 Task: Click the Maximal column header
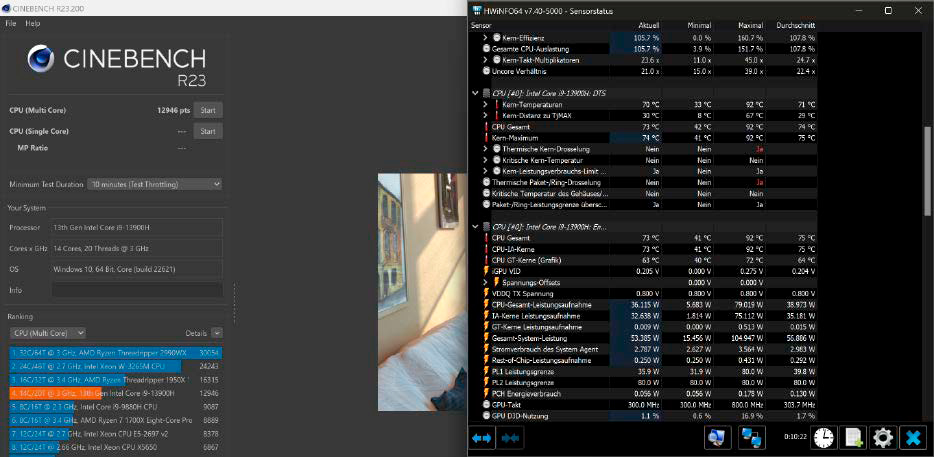click(x=751, y=26)
